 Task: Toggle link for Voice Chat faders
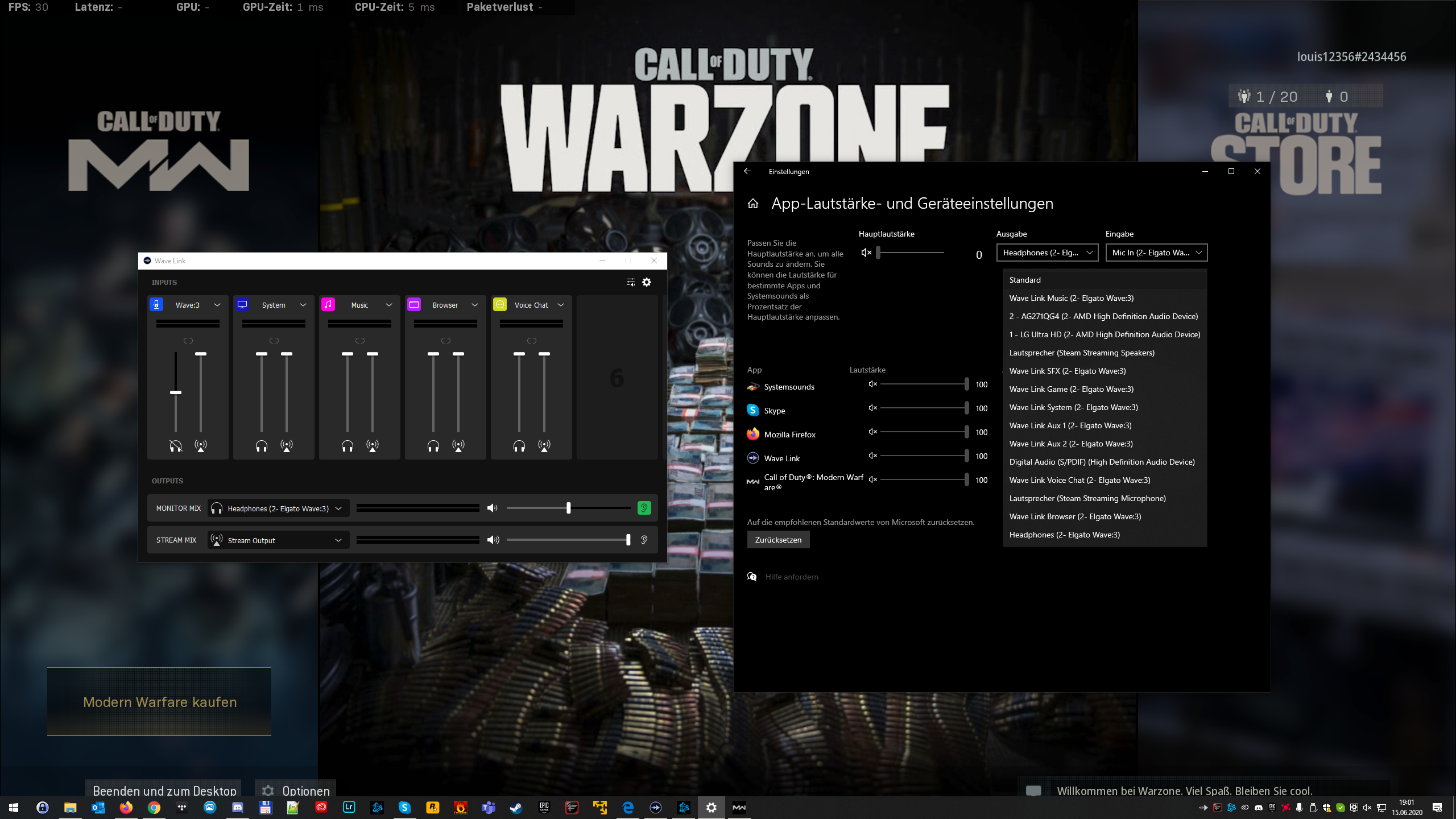[532, 341]
